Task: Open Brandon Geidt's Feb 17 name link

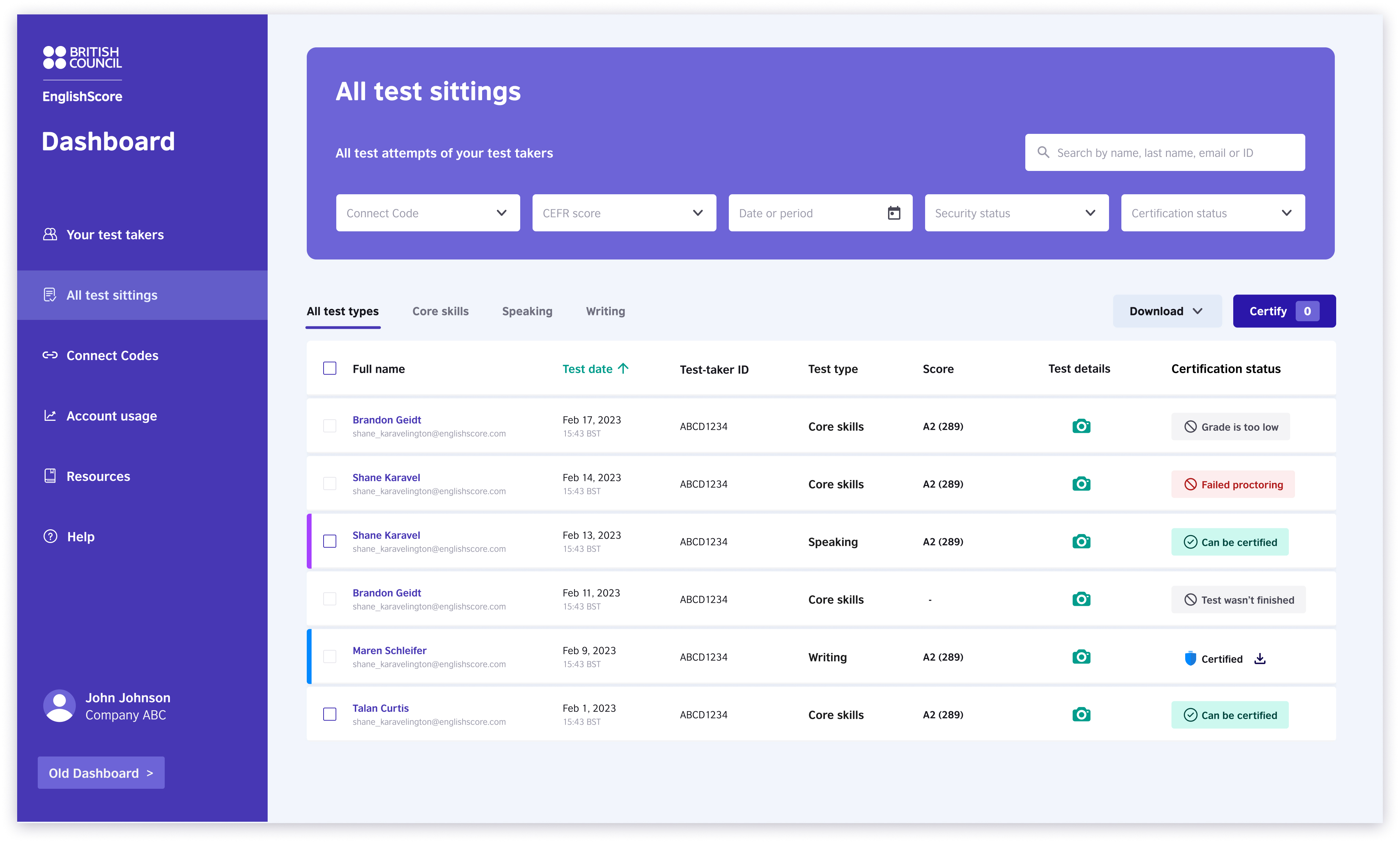Action: click(x=387, y=419)
